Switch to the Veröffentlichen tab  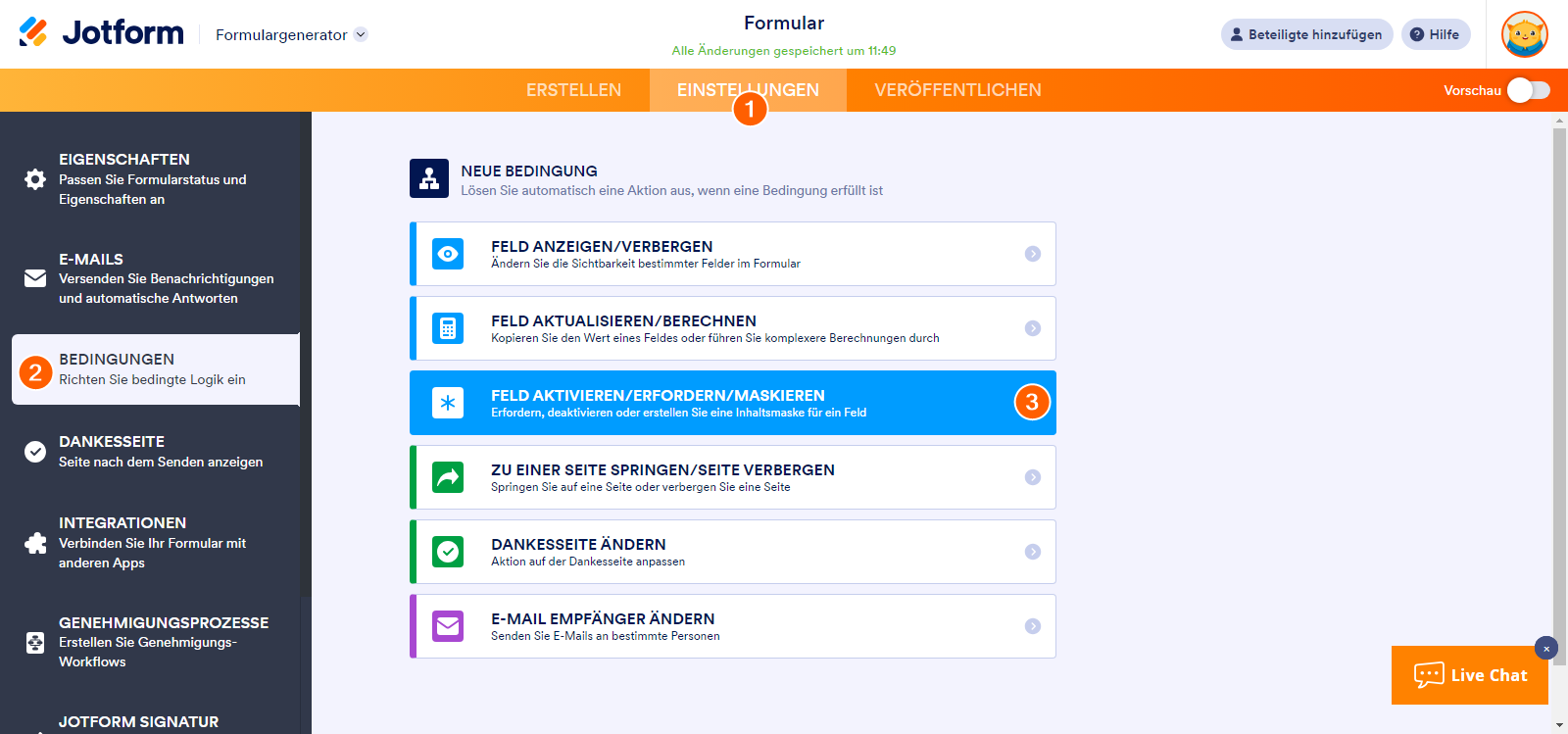pos(957,90)
